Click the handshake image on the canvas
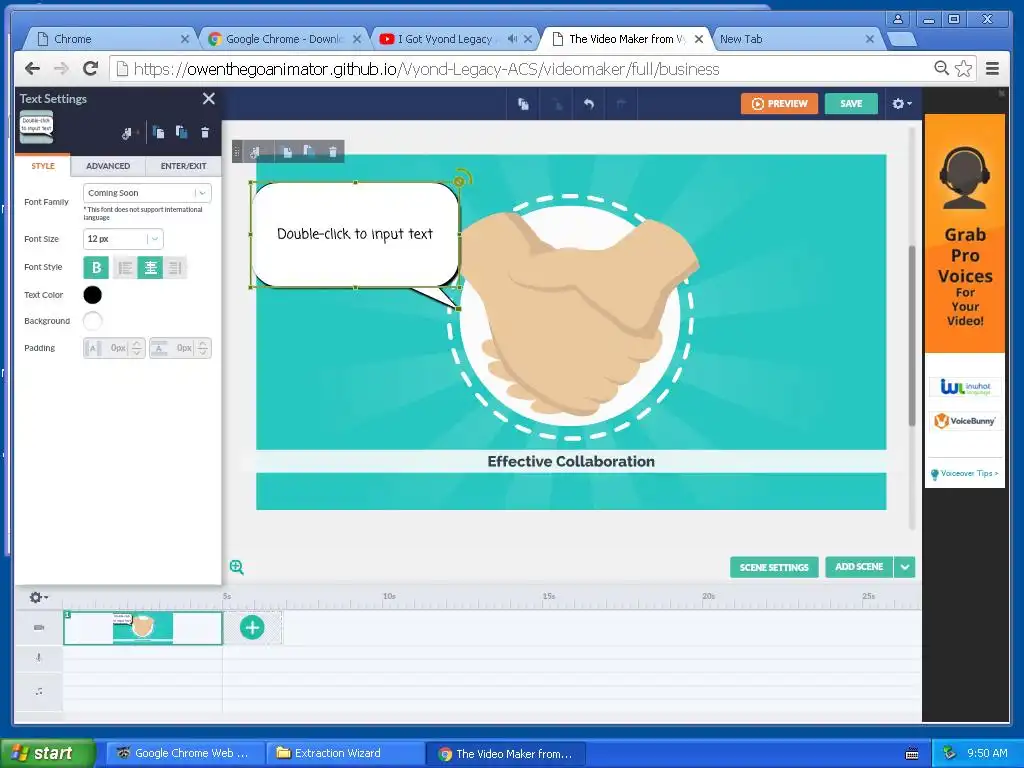Viewport: 1024px width, 768px height. 578,313
